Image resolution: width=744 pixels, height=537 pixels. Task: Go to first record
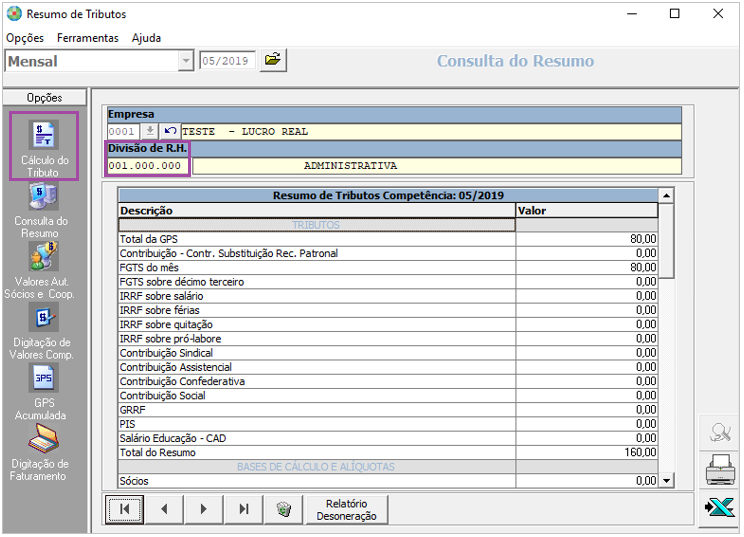(x=124, y=509)
